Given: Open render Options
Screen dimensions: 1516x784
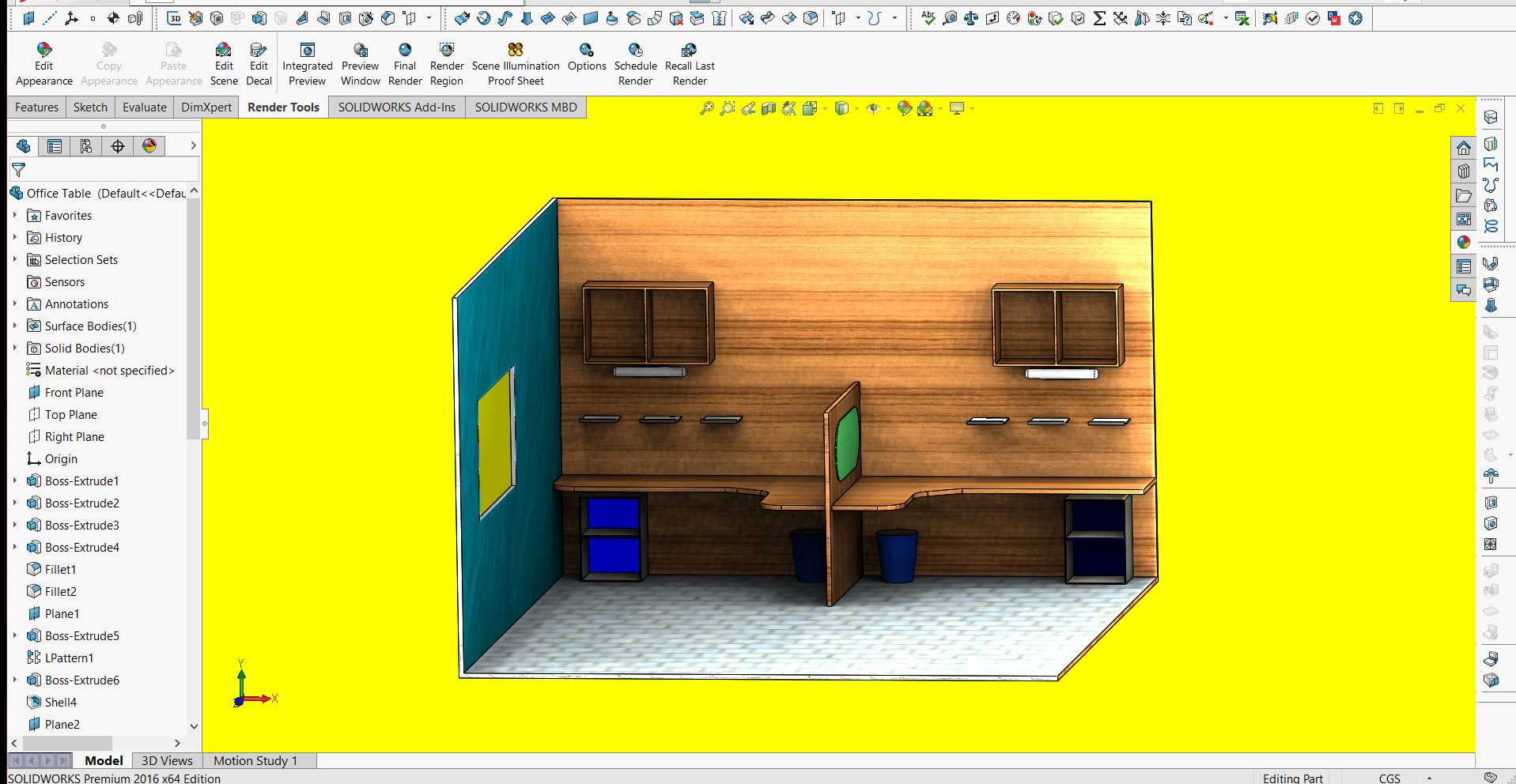Looking at the screenshot, I should [587, 57].
